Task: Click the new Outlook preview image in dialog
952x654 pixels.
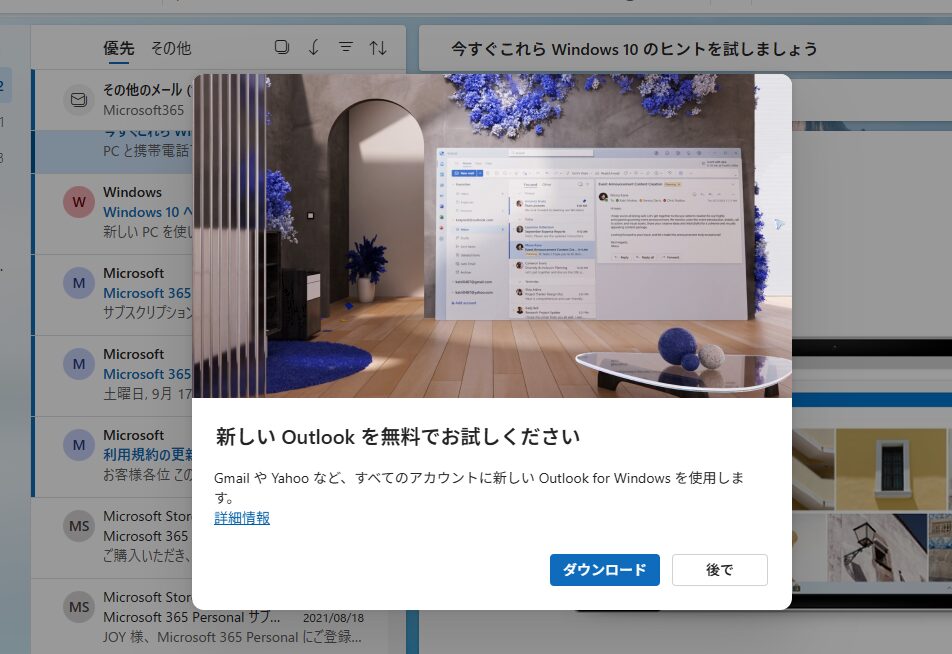Action: click(x=492, y=236)
